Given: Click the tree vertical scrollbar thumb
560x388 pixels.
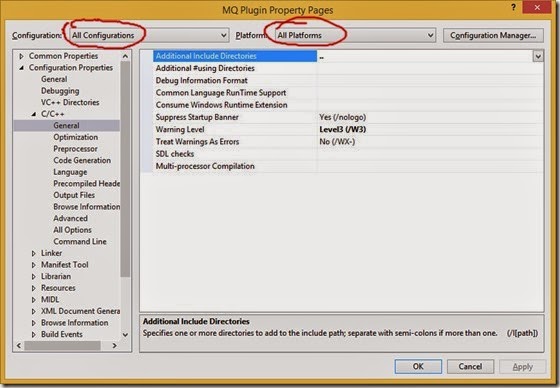Looking at the screenshot, I should [x=125, y=169].
